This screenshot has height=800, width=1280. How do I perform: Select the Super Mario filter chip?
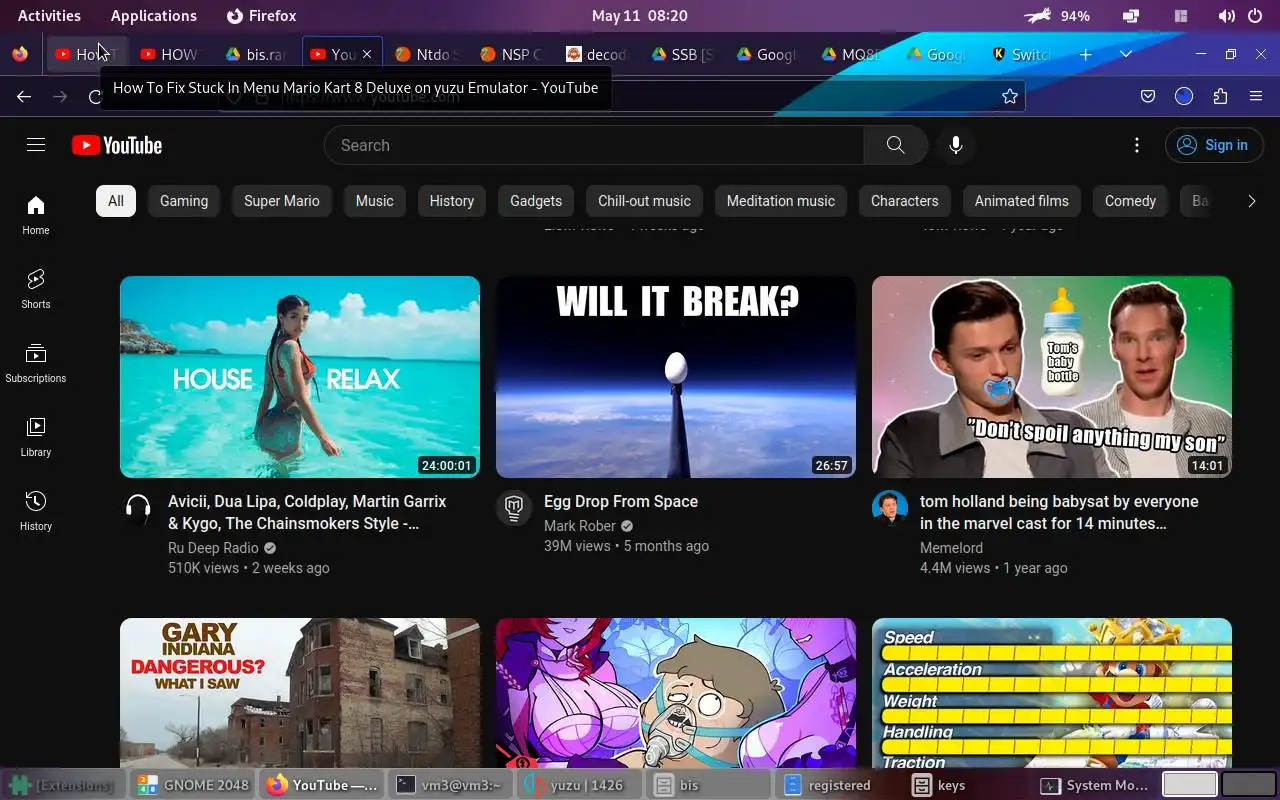tap(282, 201)
